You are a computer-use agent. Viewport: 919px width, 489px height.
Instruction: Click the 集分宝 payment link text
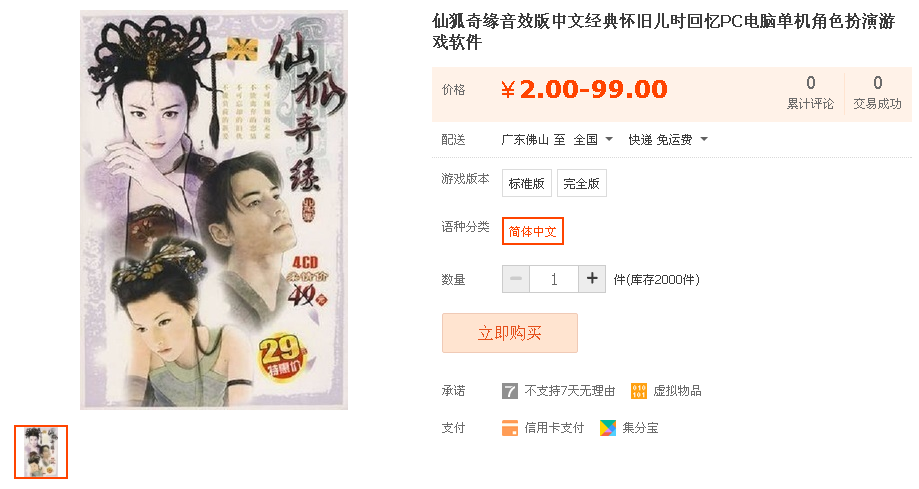pyautogui.click(x=640, y=428)
